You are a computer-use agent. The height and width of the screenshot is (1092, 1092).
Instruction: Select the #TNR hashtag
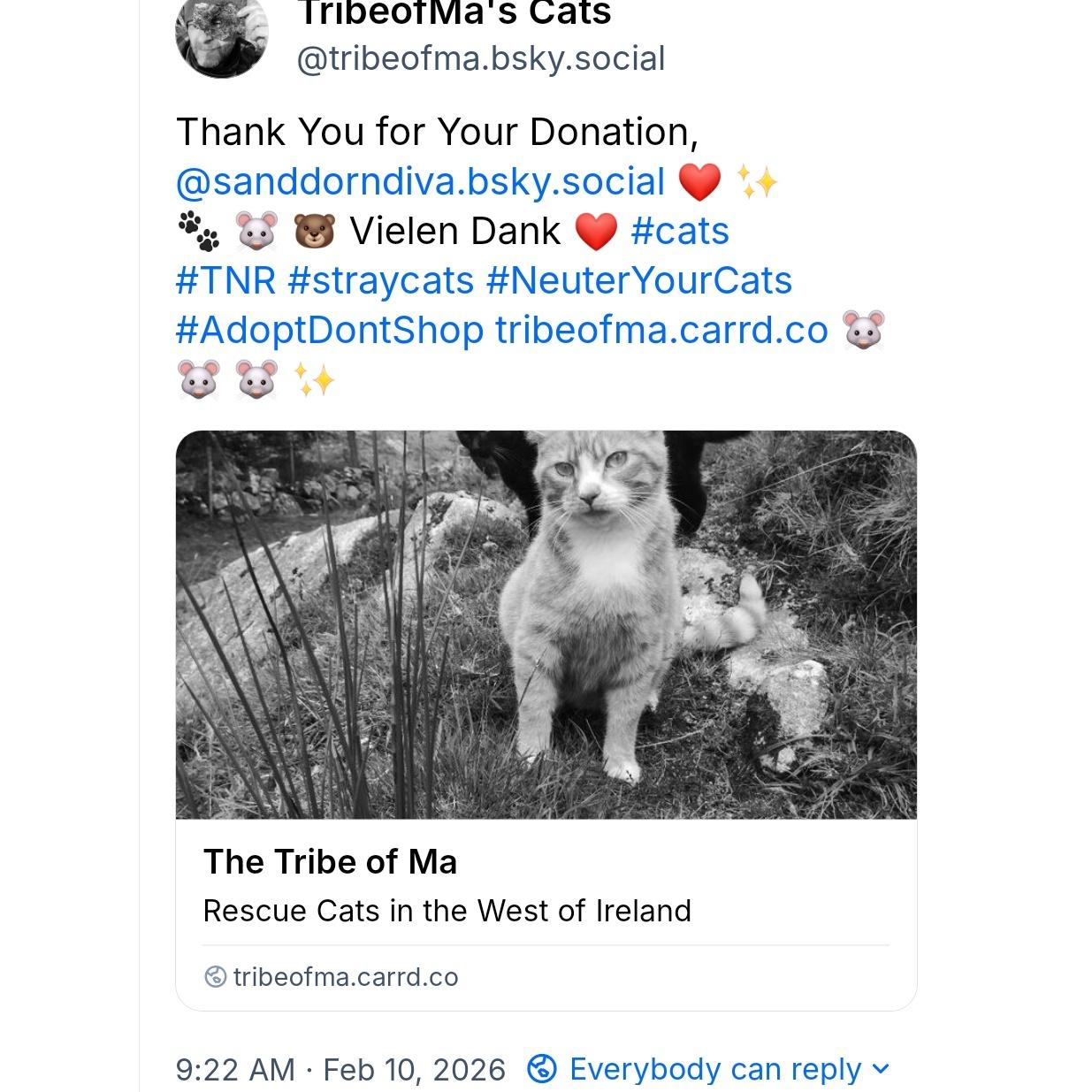tap(226, 280)
